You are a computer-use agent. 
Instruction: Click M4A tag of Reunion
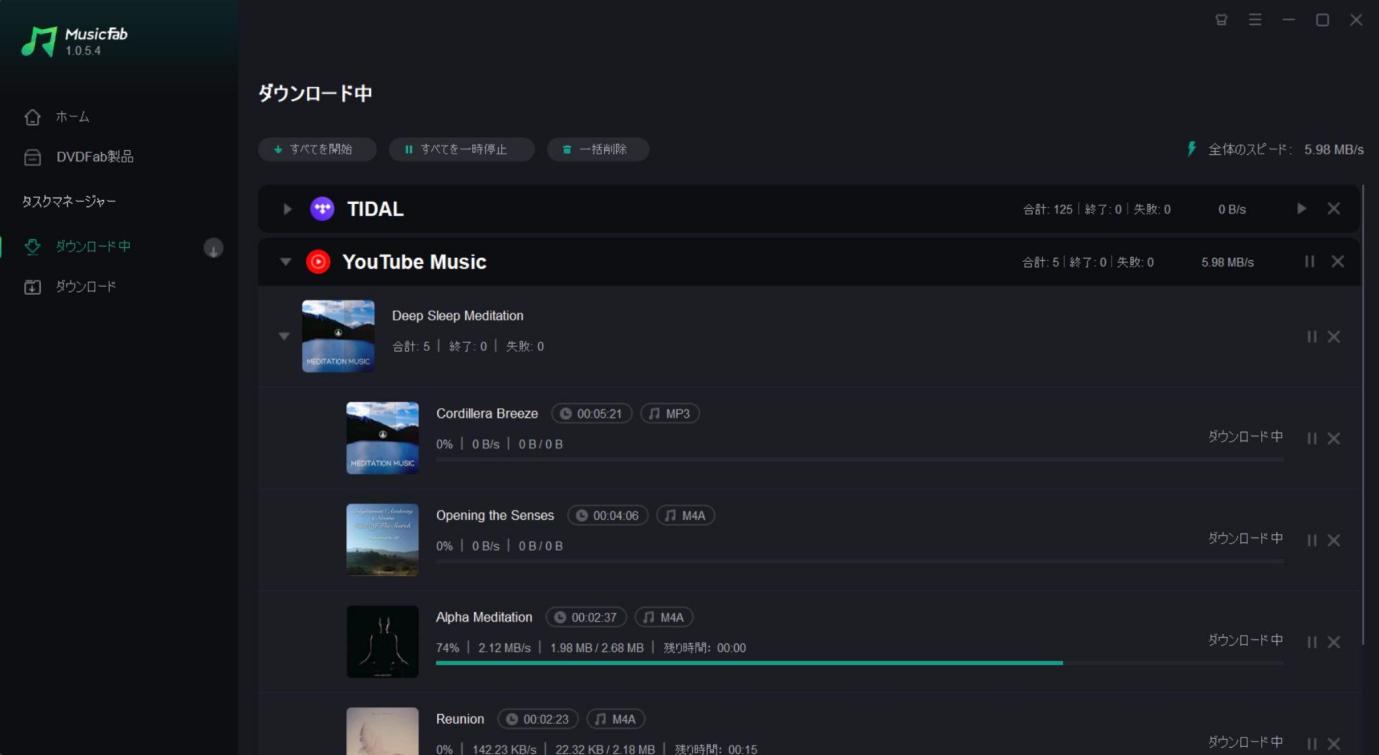pos(615,720)
